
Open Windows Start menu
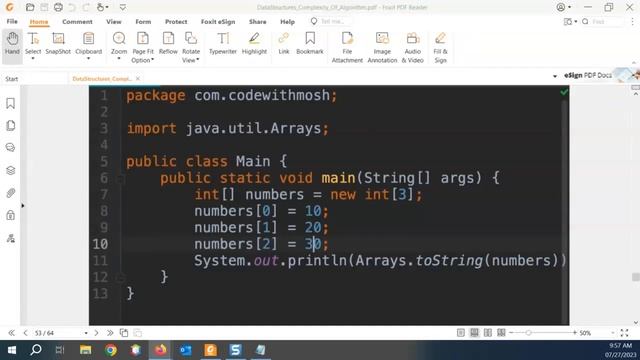11,350
